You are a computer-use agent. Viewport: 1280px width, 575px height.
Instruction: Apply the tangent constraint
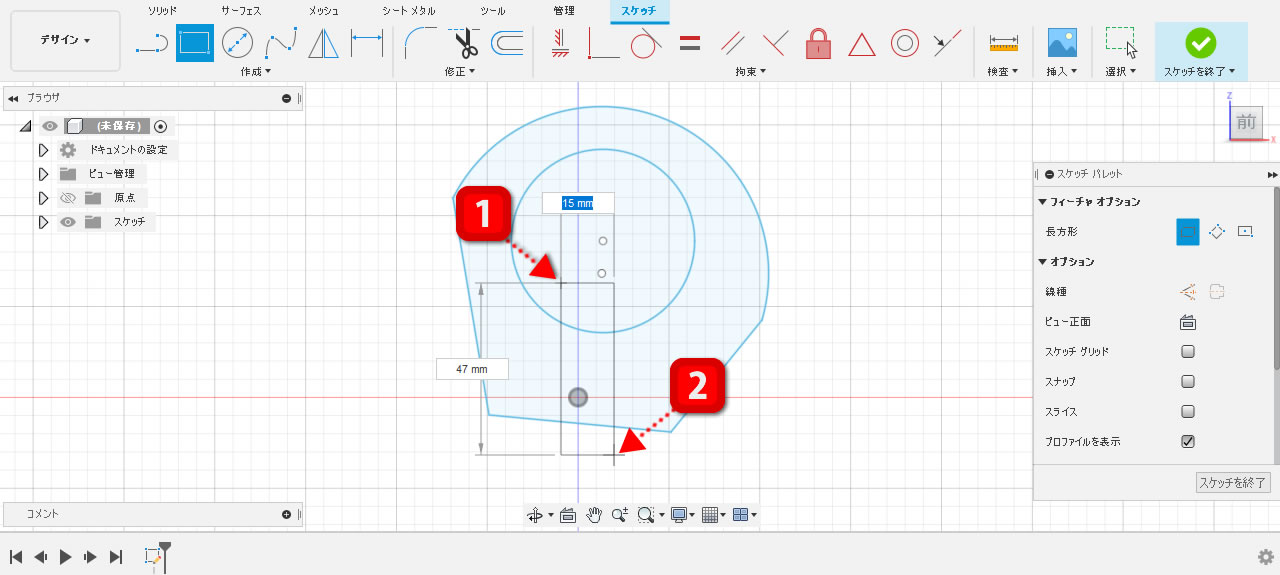pos(646,43)
